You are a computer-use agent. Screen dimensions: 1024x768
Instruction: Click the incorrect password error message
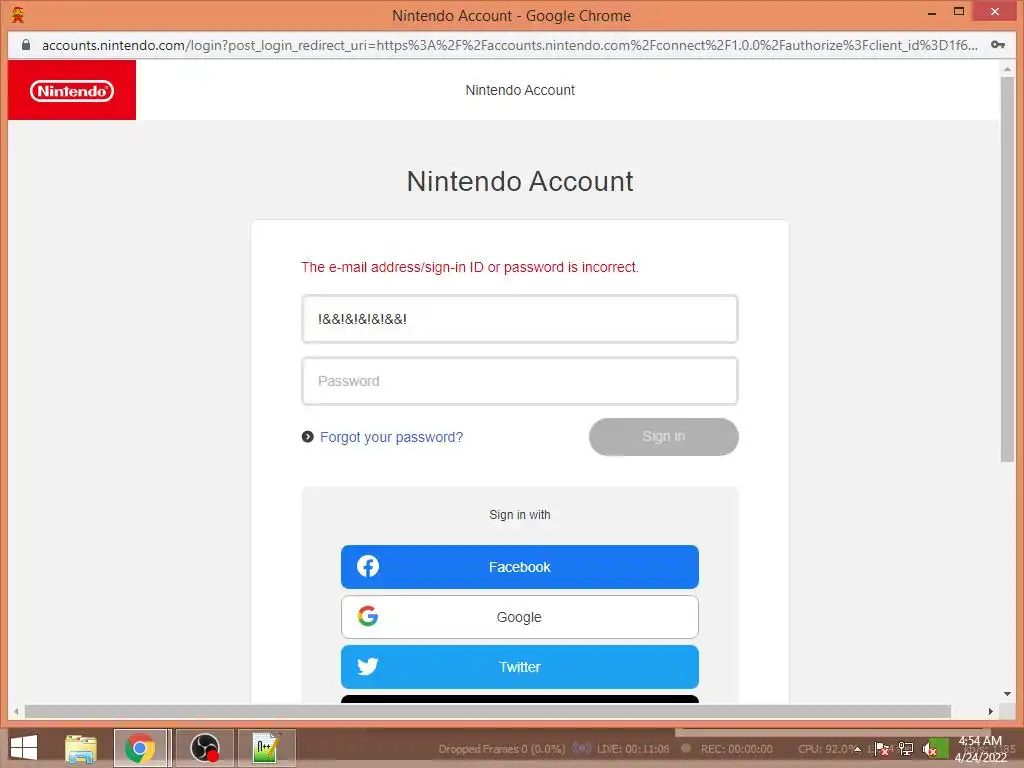(x=470, y=267)
